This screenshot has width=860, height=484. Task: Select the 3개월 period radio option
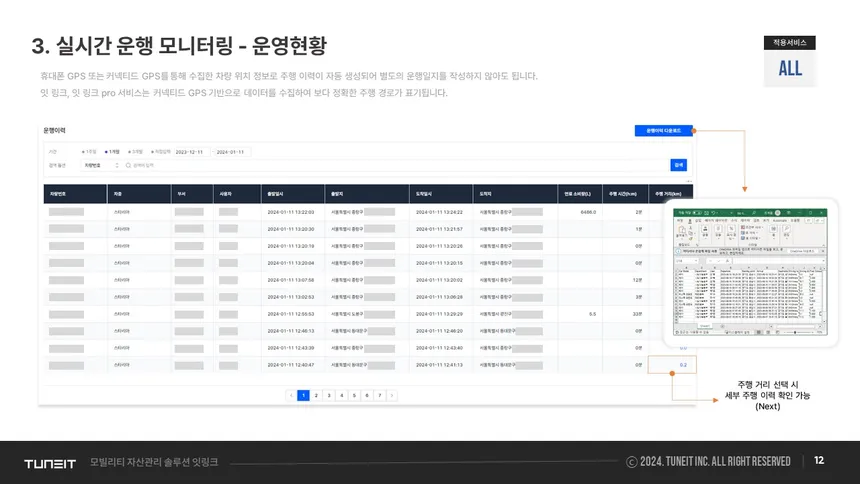135,152
